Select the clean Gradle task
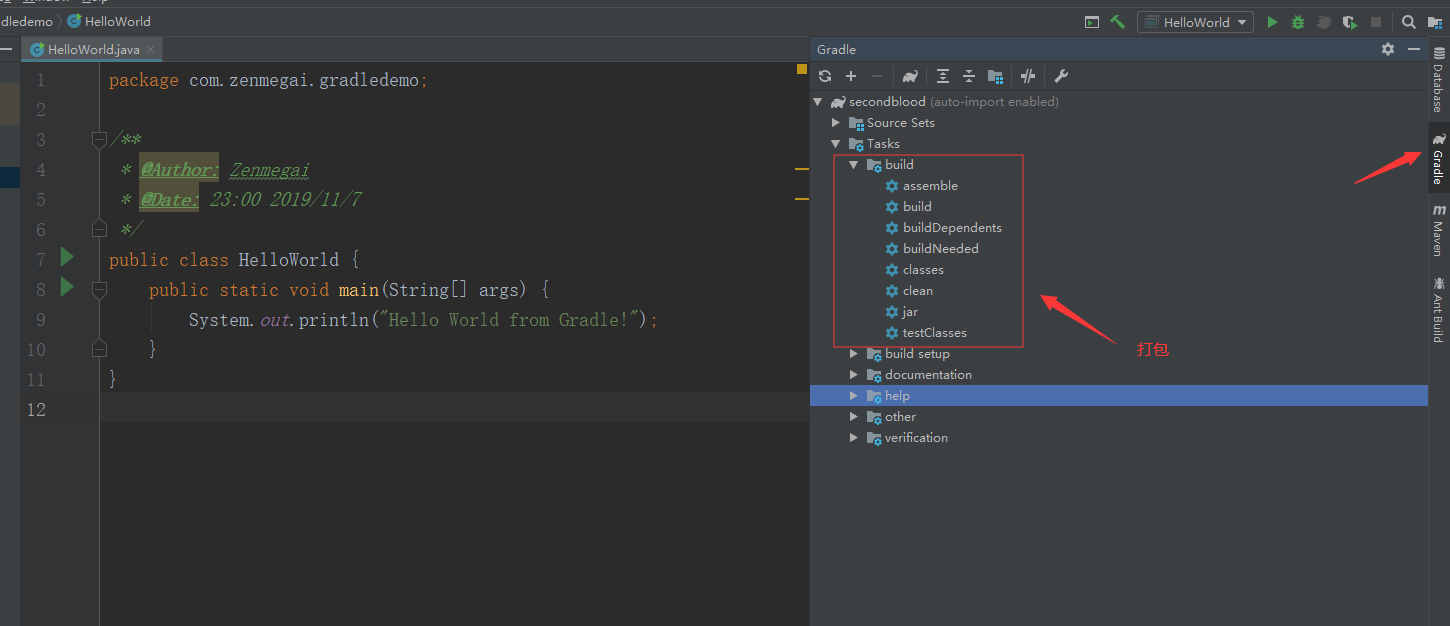This screenshot has height=626, width=1450. coord(918,291)
